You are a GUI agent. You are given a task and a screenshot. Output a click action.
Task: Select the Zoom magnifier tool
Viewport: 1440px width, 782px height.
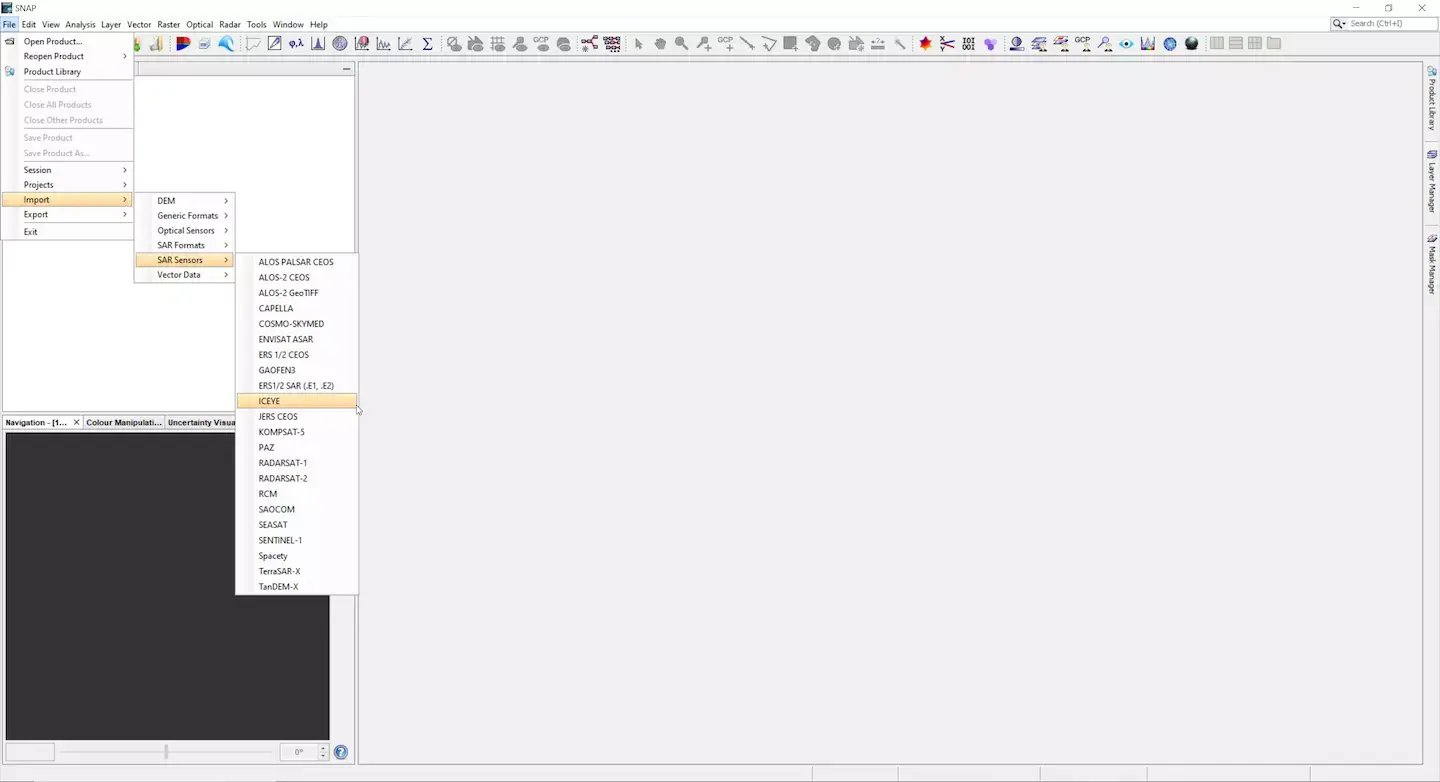[681, 43]
